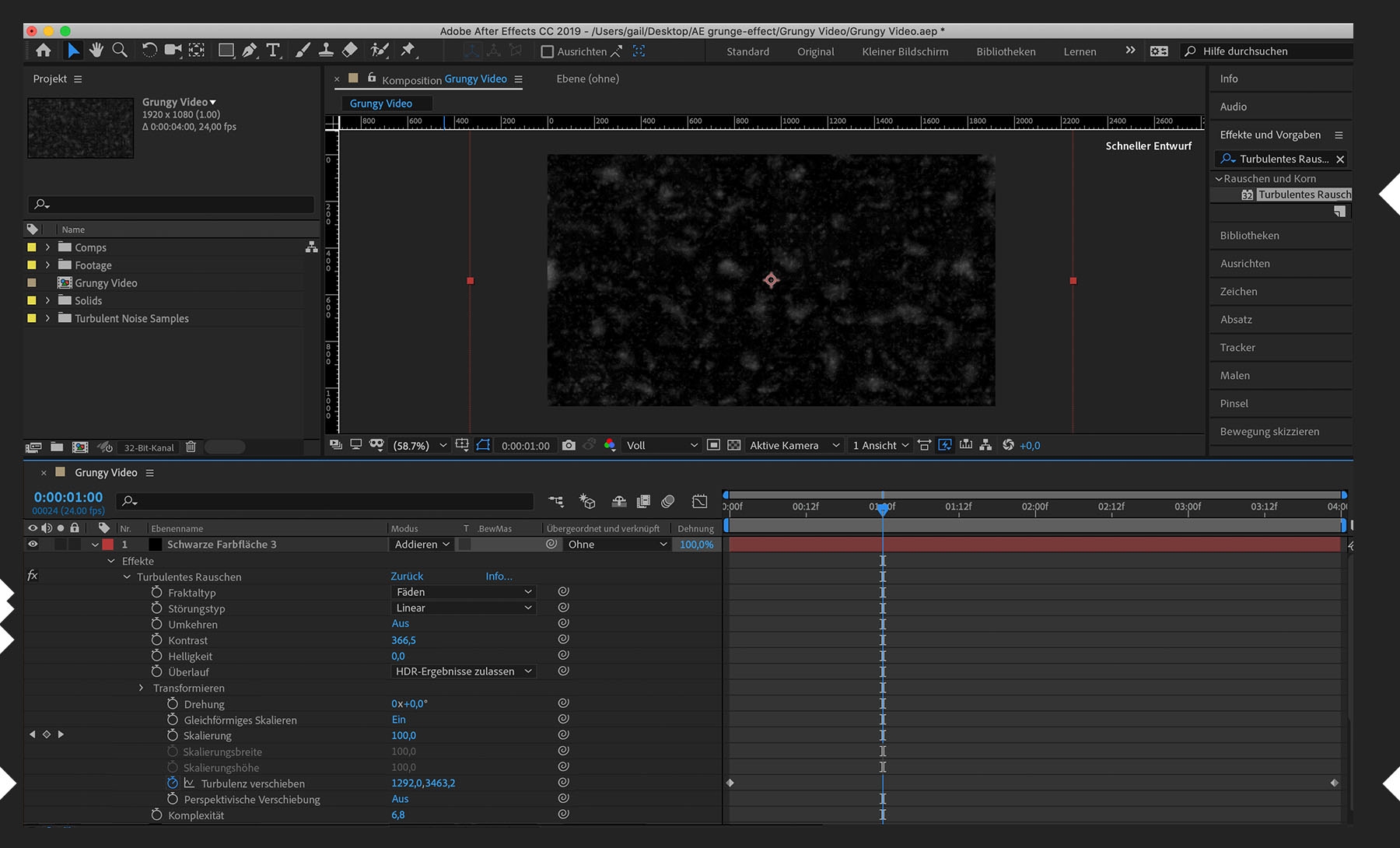This screenshot has width=1400, height=848.
Task: Open the Addieren blend mode dropdown
Action: pyautogui.click(x=422, y=545)
